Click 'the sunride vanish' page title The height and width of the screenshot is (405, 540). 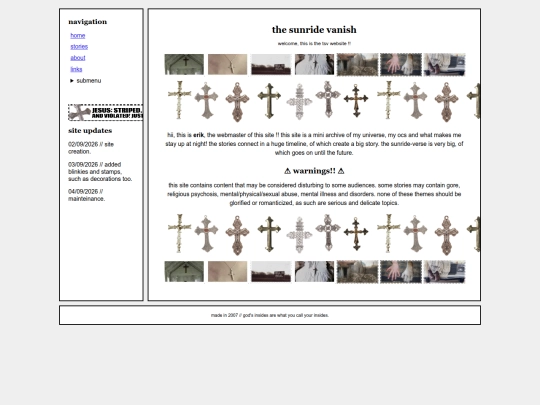click(x=314, y=30)
